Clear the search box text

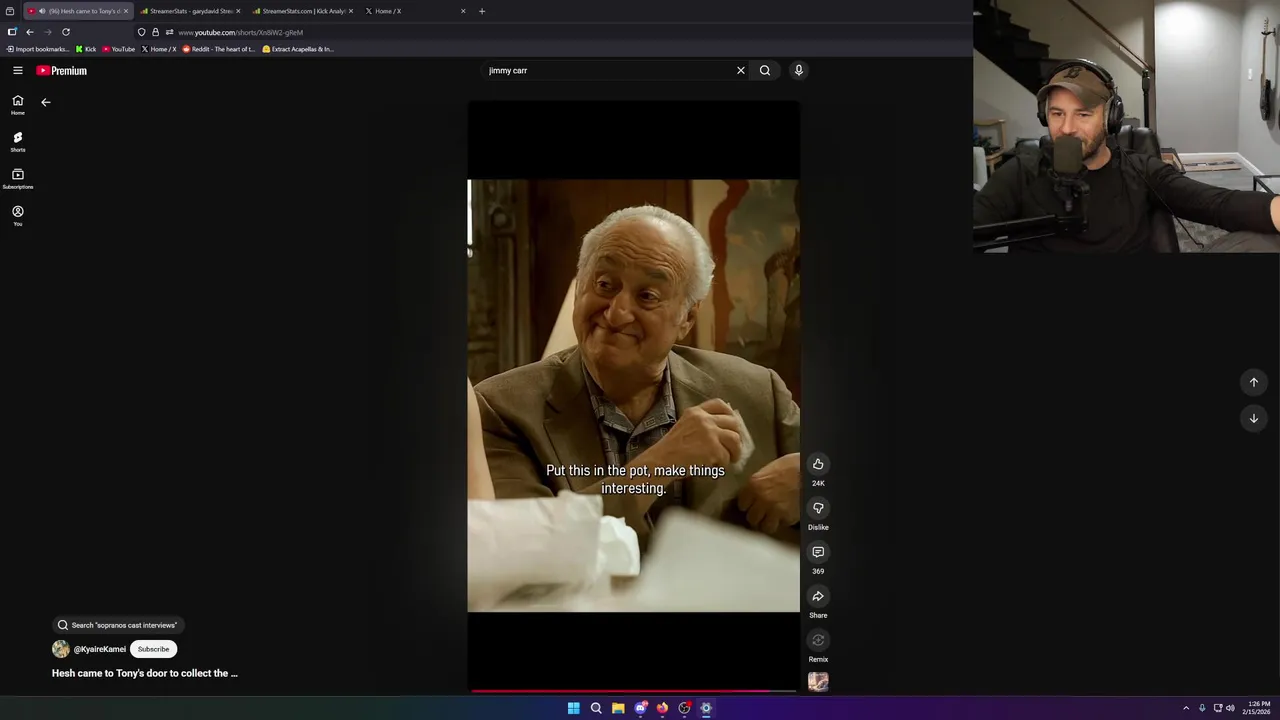pos(741,70)
